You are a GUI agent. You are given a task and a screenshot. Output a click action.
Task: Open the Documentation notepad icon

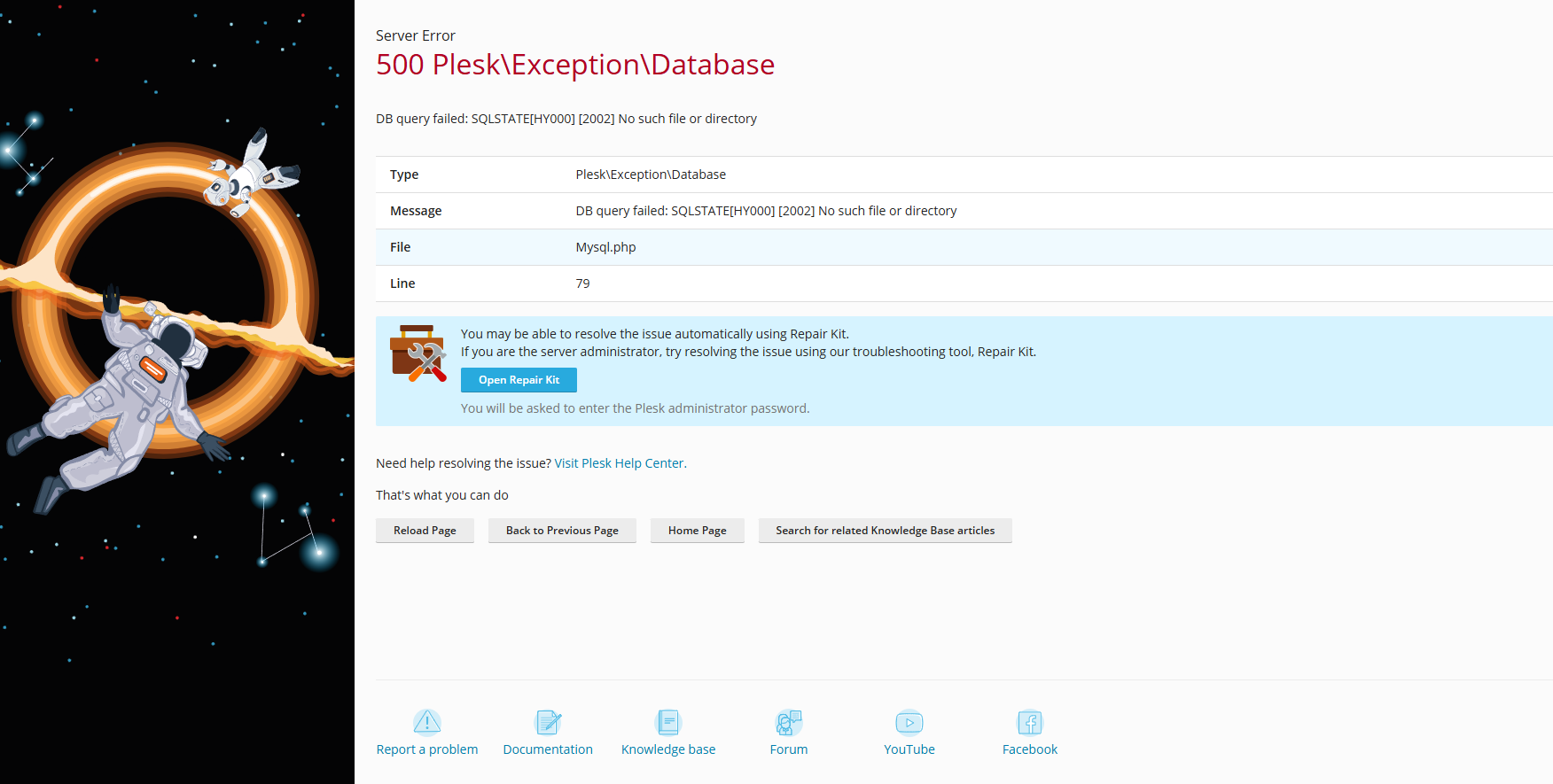548,723
